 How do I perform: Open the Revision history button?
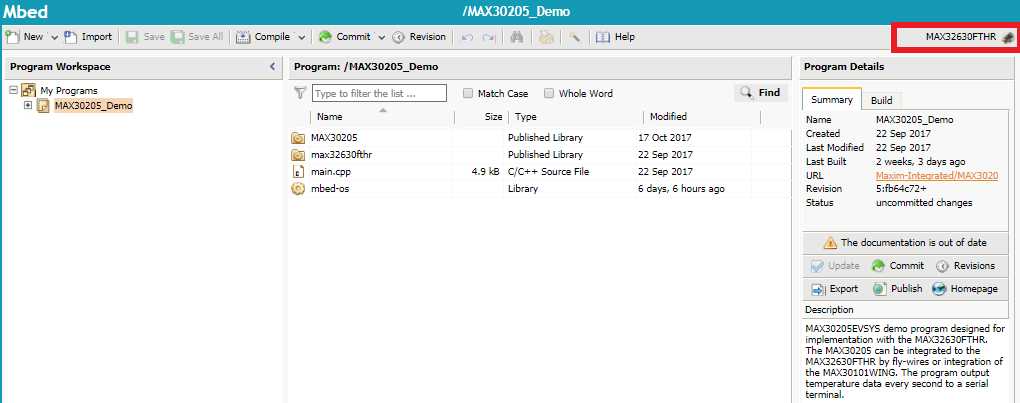[x=419, y=37]
